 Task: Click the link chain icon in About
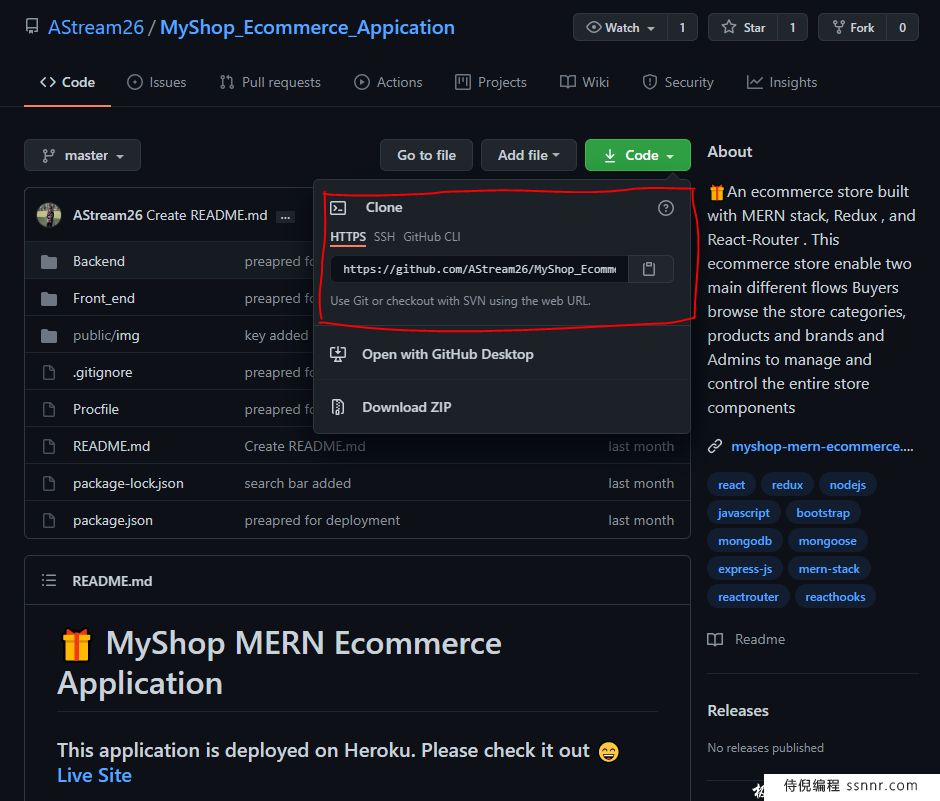(715, 447)
